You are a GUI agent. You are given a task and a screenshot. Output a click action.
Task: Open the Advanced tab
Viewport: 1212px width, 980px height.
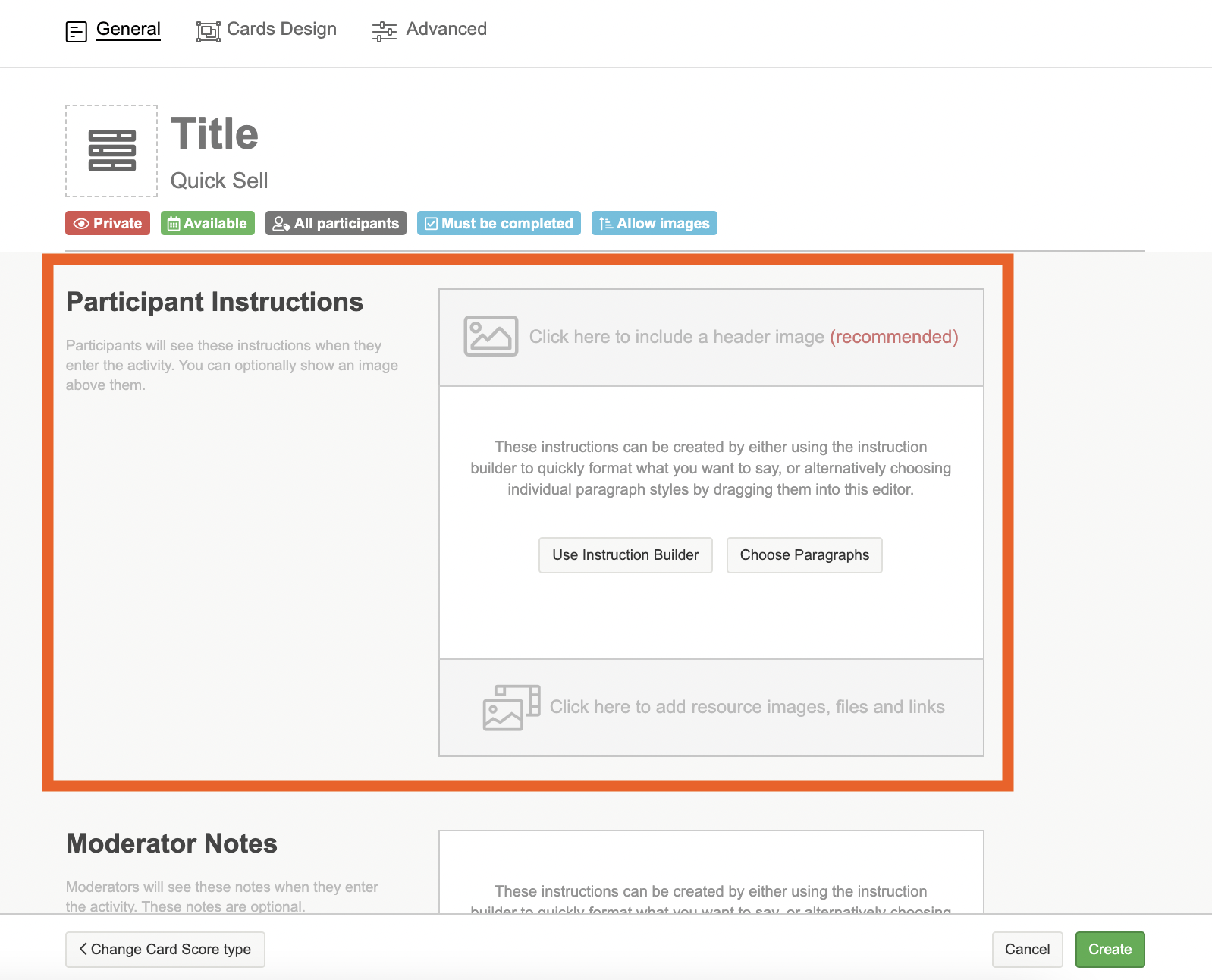tap(446, 30)
